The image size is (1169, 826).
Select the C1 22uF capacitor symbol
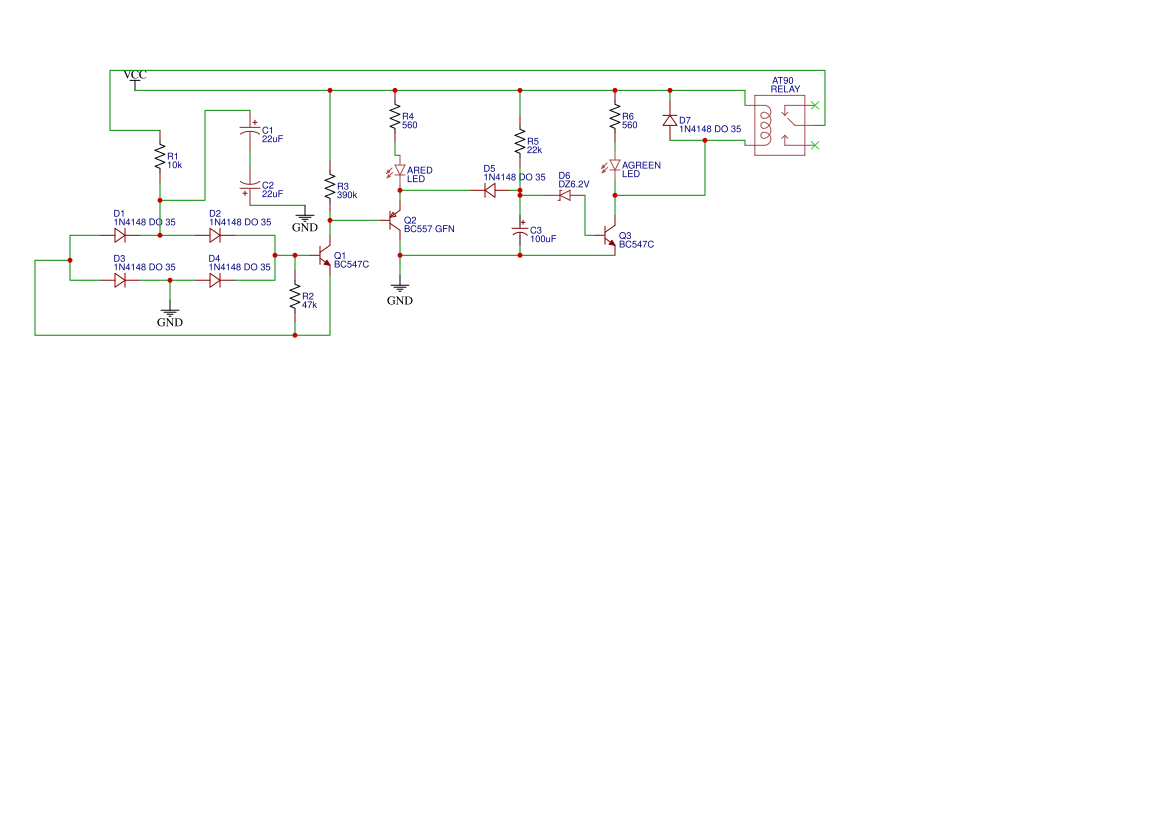pyautogui.click(x=252, y=131)
